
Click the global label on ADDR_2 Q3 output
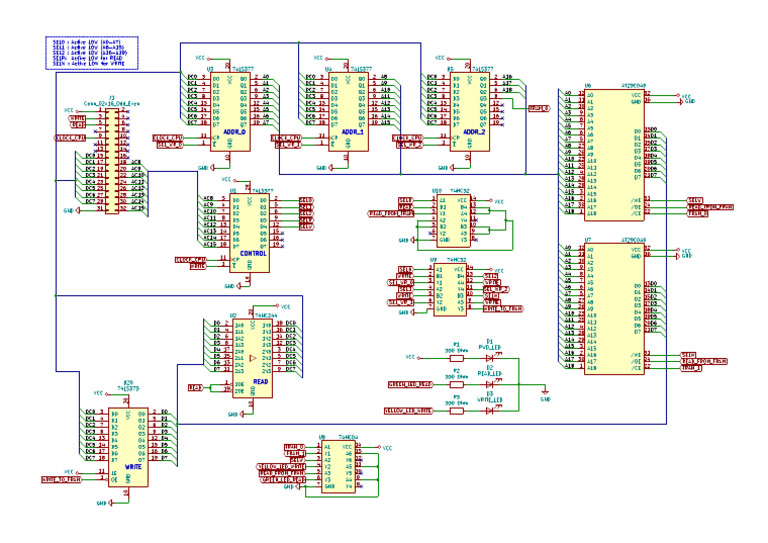point(539,108)
